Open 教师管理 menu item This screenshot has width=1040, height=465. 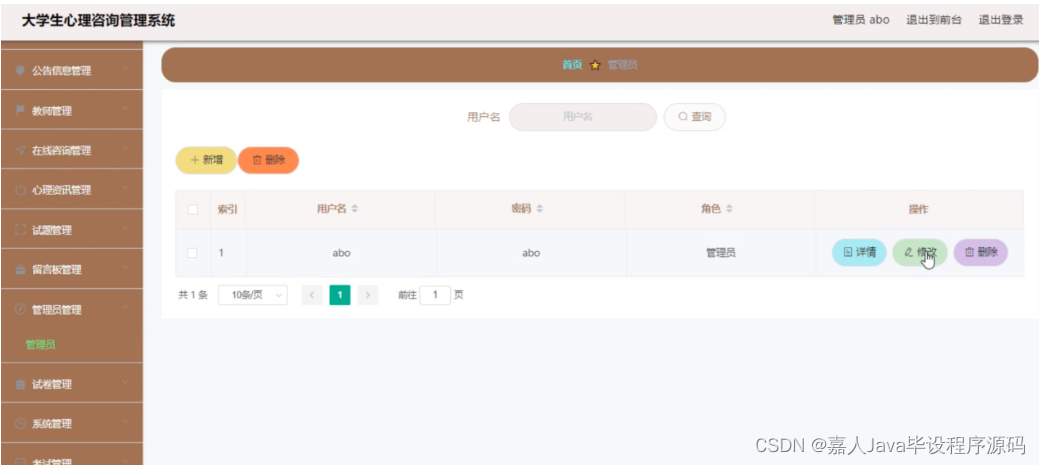coord(72,110)
